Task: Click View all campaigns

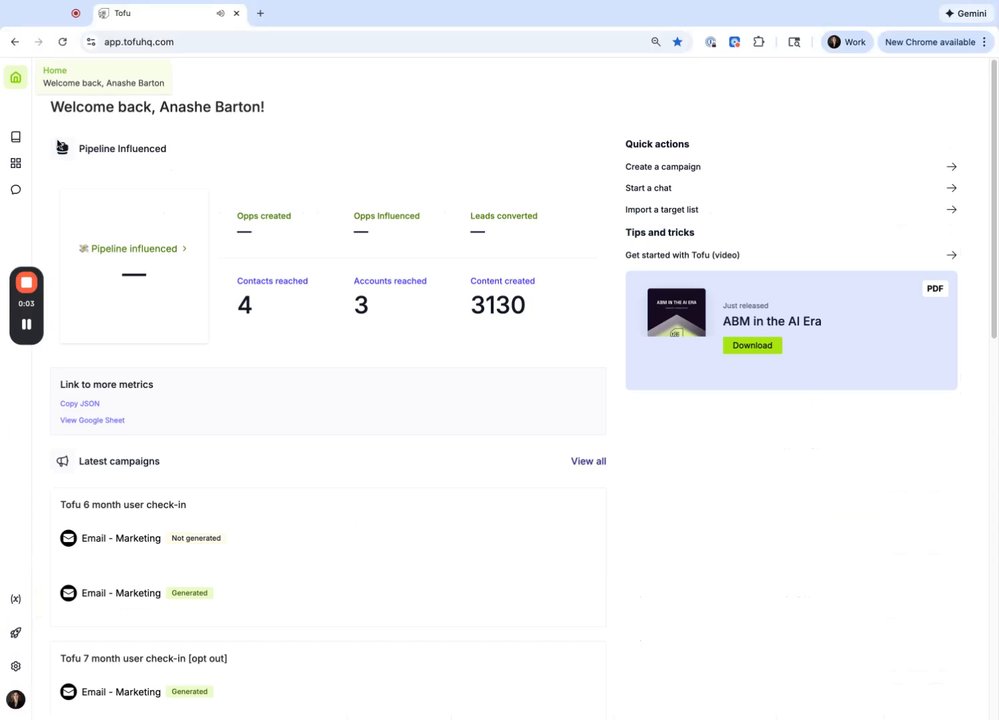Action: [x=588, y=461]
